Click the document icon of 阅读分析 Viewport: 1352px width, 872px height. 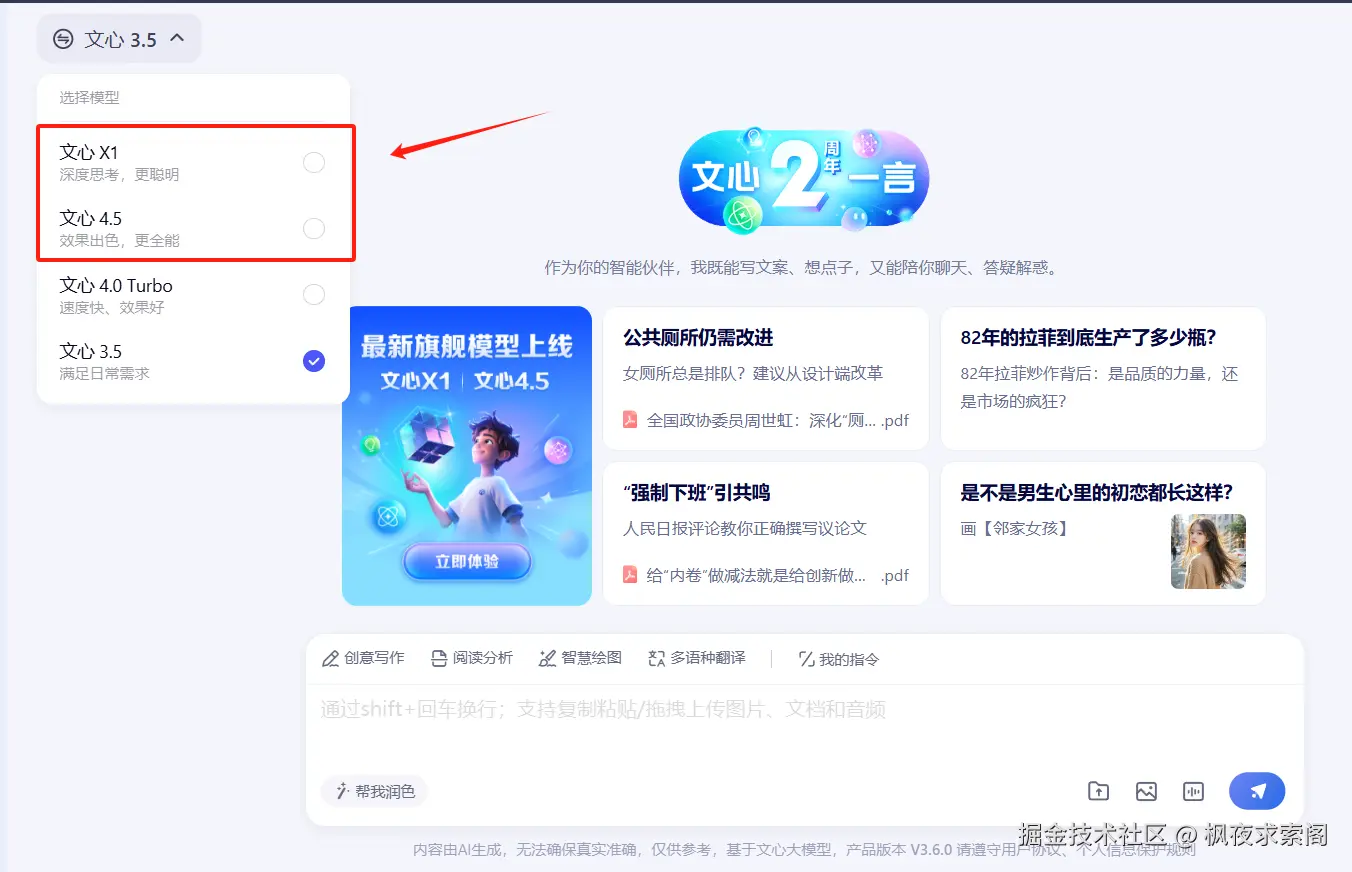pyautogui.click(x=439, y=659)
